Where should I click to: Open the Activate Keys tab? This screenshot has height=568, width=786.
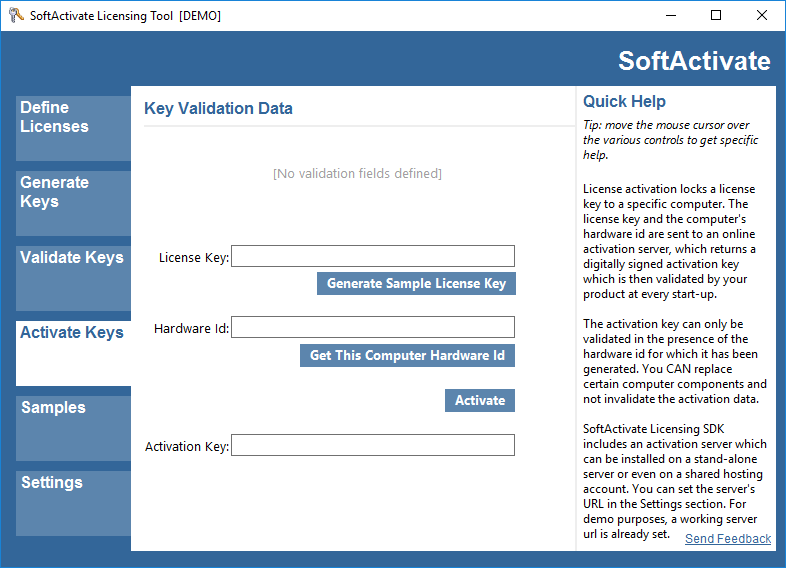click(73, 353)
